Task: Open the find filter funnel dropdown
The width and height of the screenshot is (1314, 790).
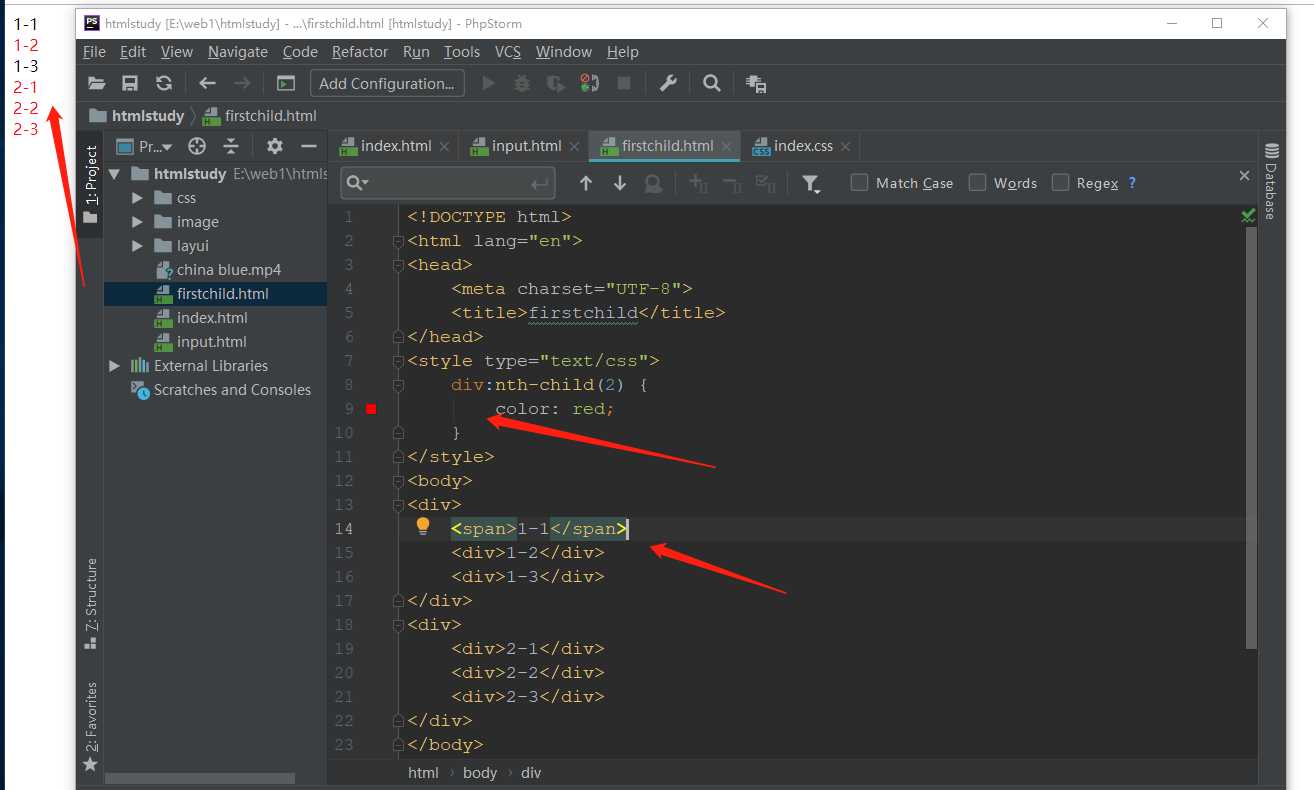Action: click(x=811, y=183)
